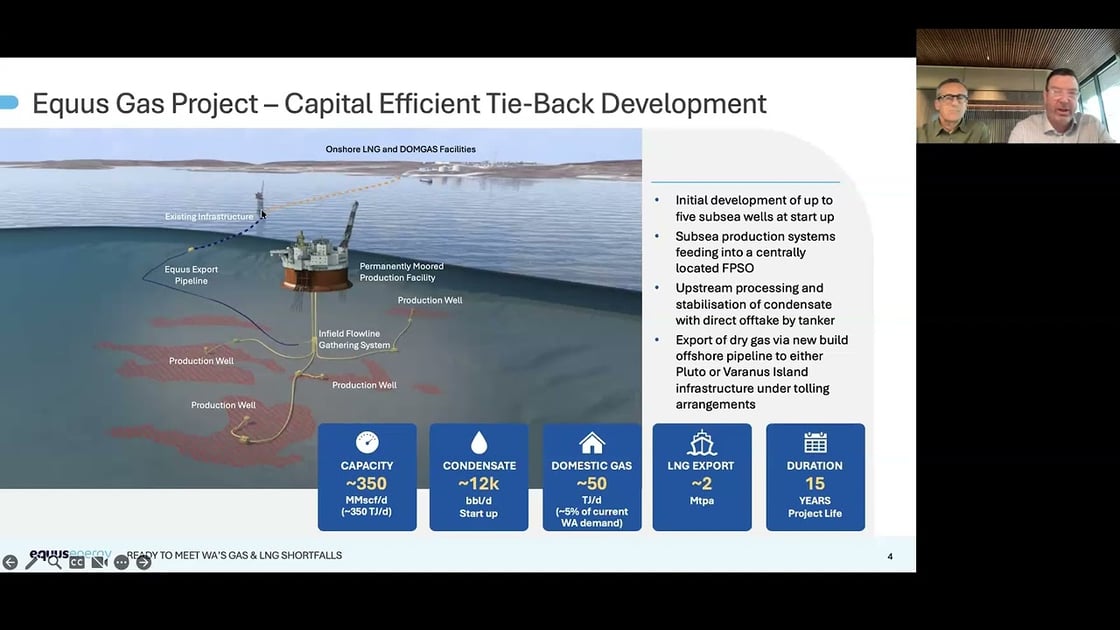Viewport: 1120px width, 630px height.
Task: Click the 'Existing Infrastructure' label
Action: (209, 216)
